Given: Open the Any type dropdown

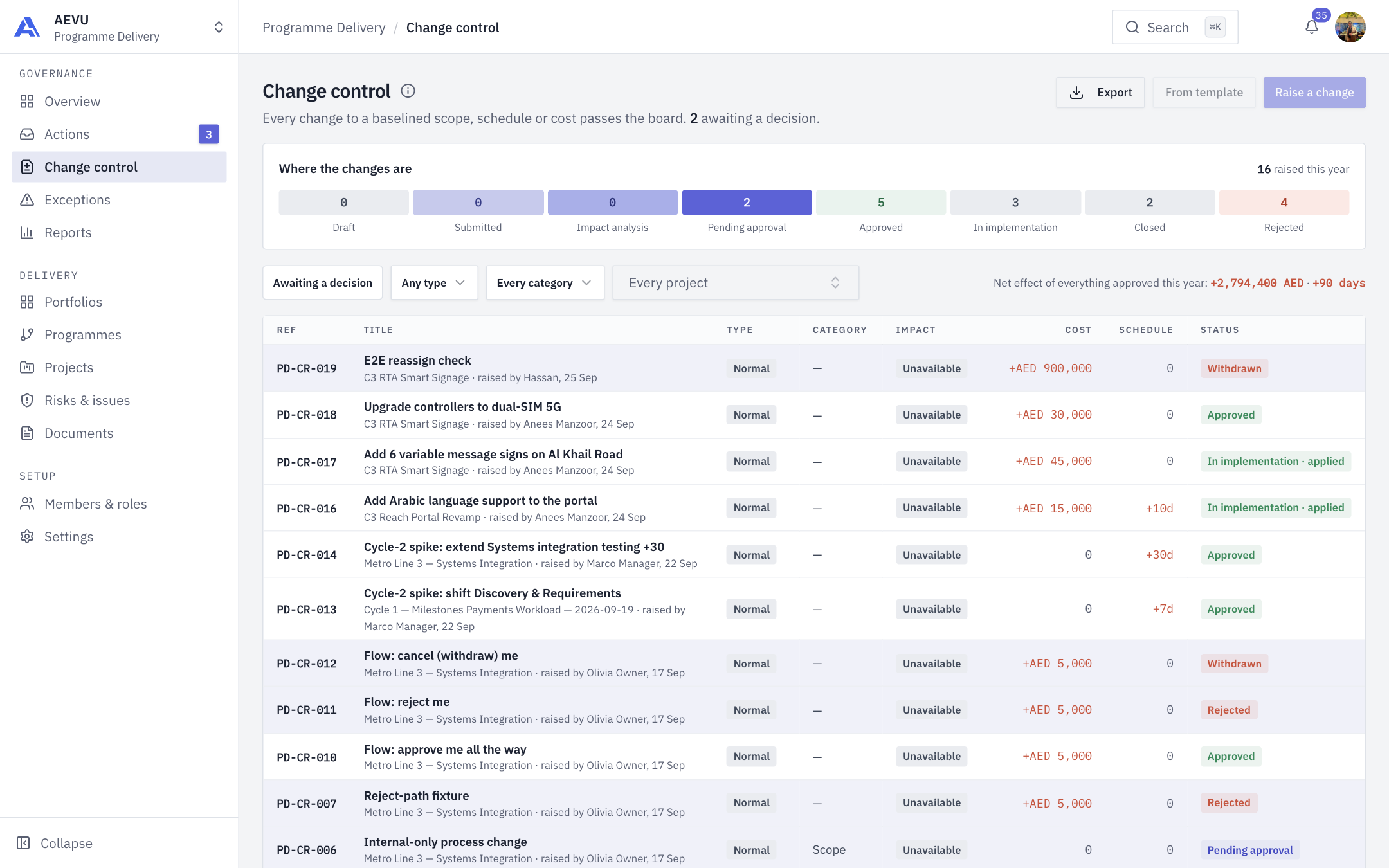Looking at the screenshot, I should point(434,283).
